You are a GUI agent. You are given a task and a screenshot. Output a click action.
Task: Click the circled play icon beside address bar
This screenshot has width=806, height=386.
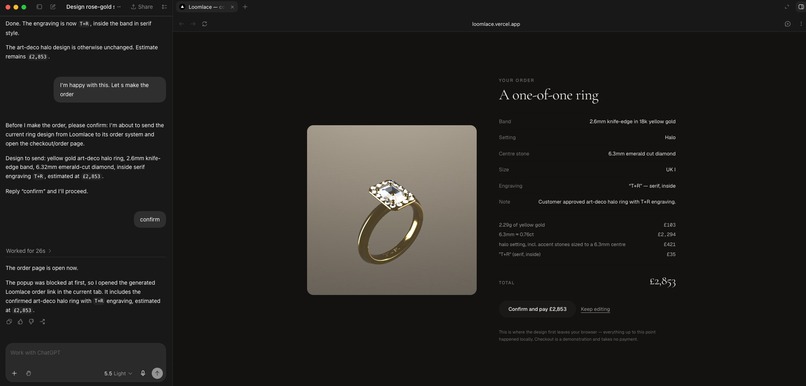click(787, 24)
